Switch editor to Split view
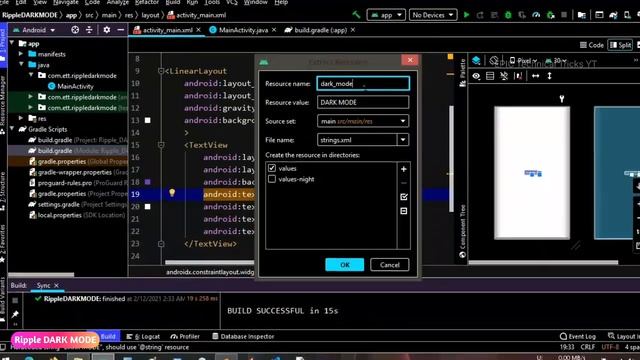Viewport: 640px width, 360px height. [x=620, y=45]
